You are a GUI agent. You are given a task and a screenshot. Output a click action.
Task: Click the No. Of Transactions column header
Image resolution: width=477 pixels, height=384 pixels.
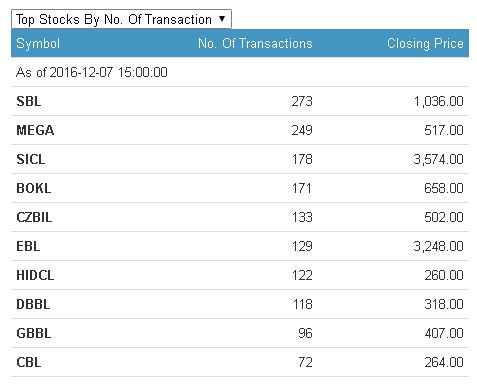click(x=255, y=43)
